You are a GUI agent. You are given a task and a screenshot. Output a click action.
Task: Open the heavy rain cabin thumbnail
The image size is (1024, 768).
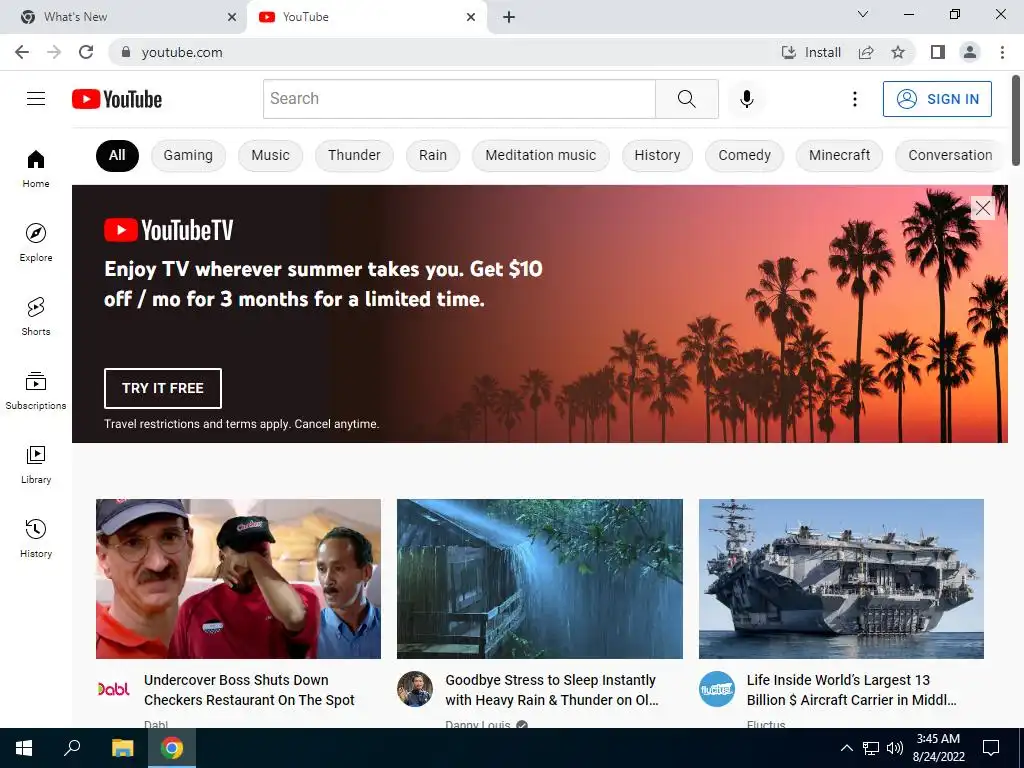point(539,579)
